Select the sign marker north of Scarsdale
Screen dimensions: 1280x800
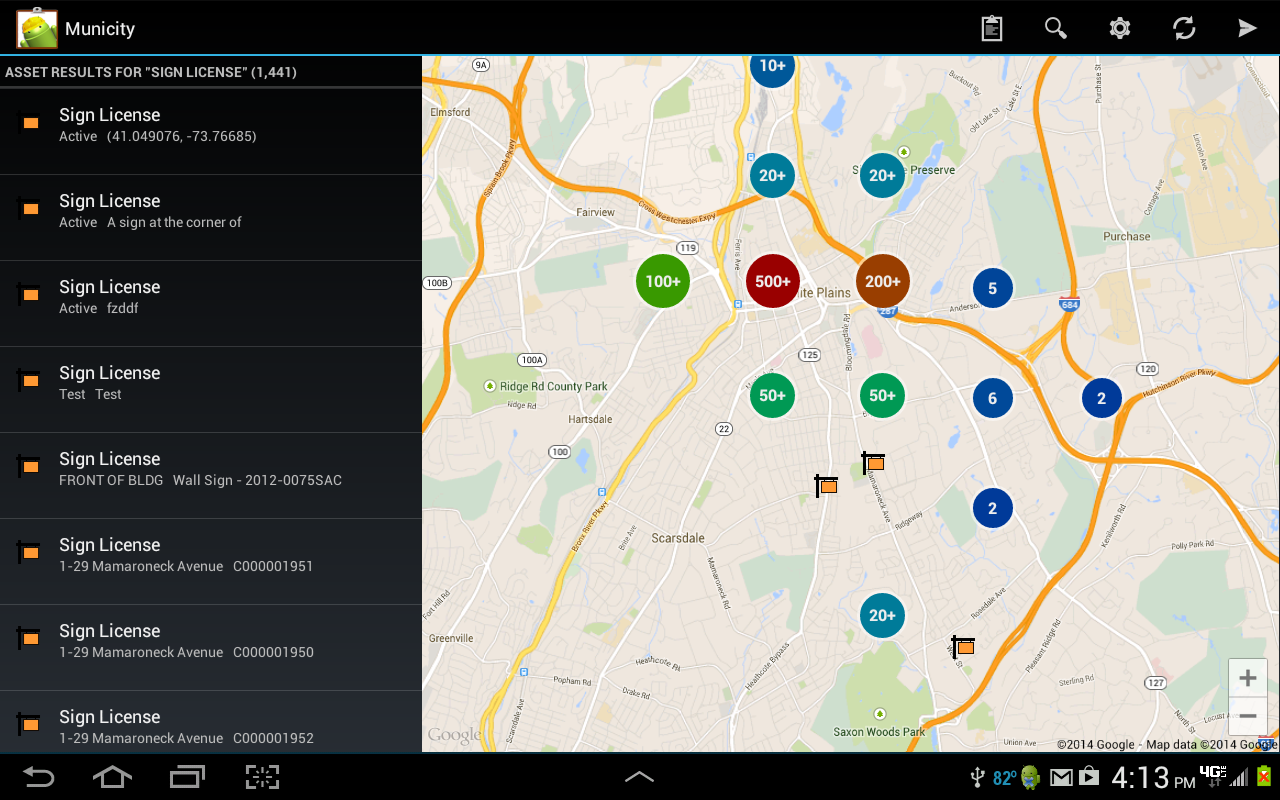826,485
